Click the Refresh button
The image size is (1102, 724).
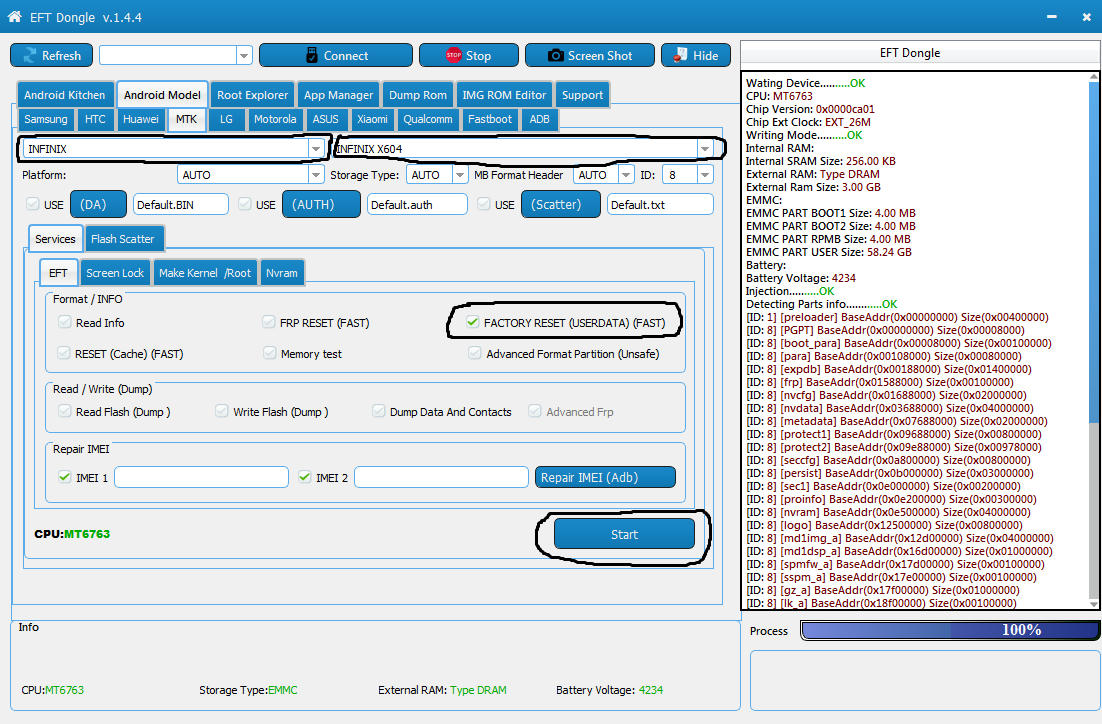[51, 56]
